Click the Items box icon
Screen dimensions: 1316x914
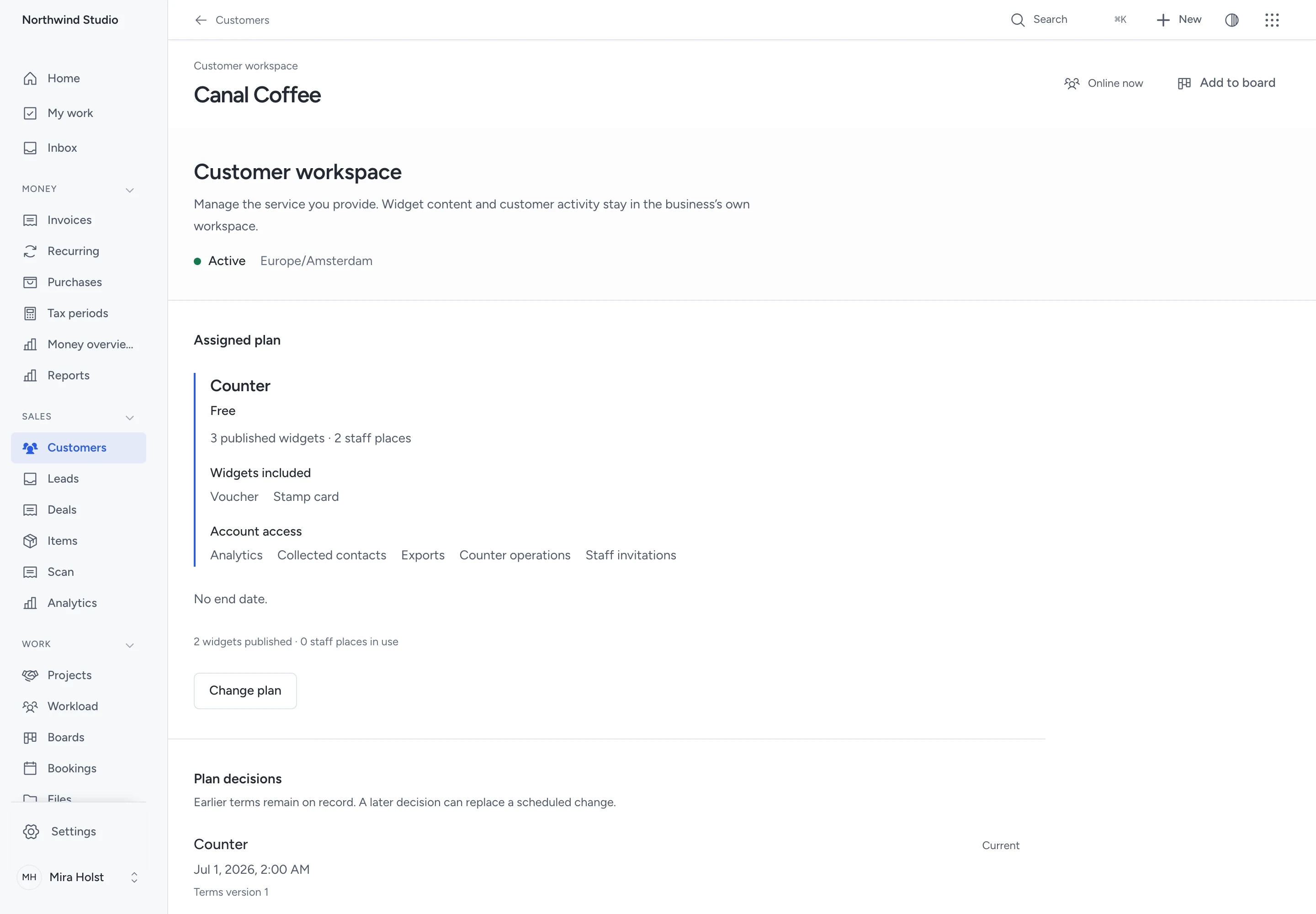pyautogui.click(x=30, y=541)
